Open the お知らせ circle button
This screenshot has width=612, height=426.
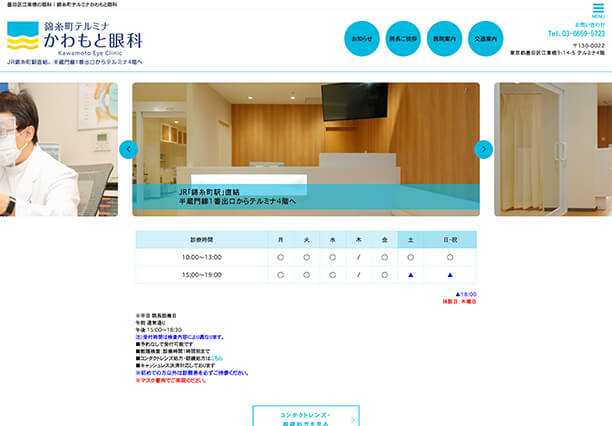coord(361,39)
